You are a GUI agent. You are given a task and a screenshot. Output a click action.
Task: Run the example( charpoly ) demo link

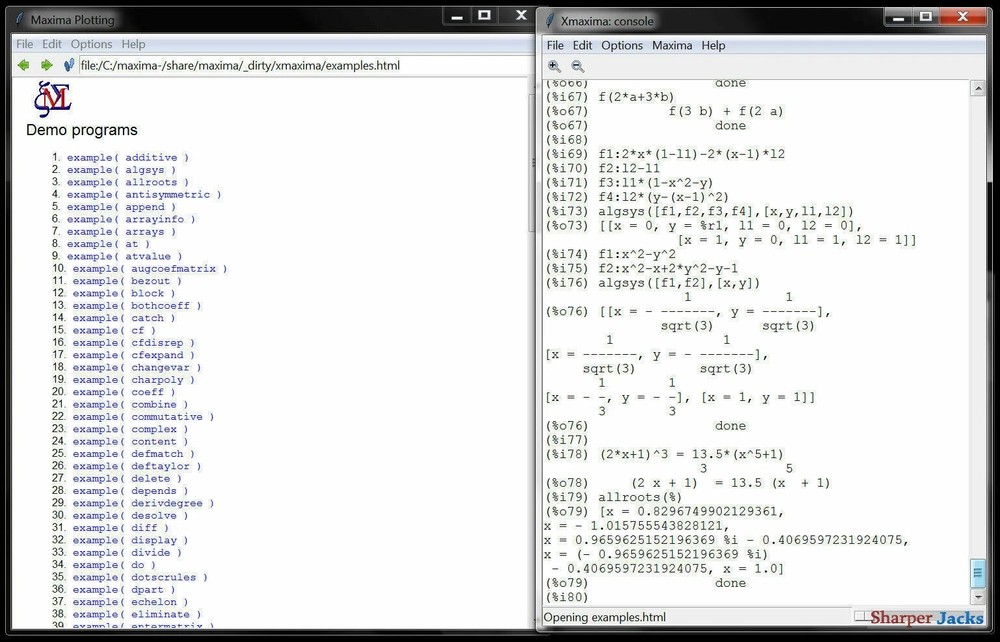[133, 379]
